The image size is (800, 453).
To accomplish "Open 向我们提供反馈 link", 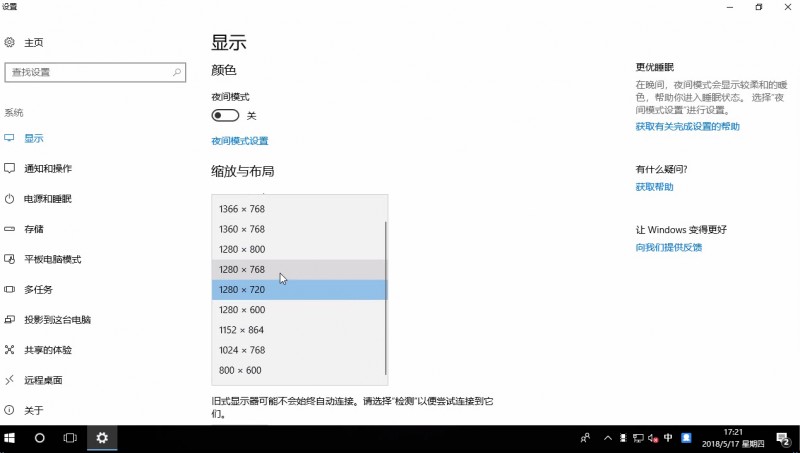I will click(x=668, y=247).
